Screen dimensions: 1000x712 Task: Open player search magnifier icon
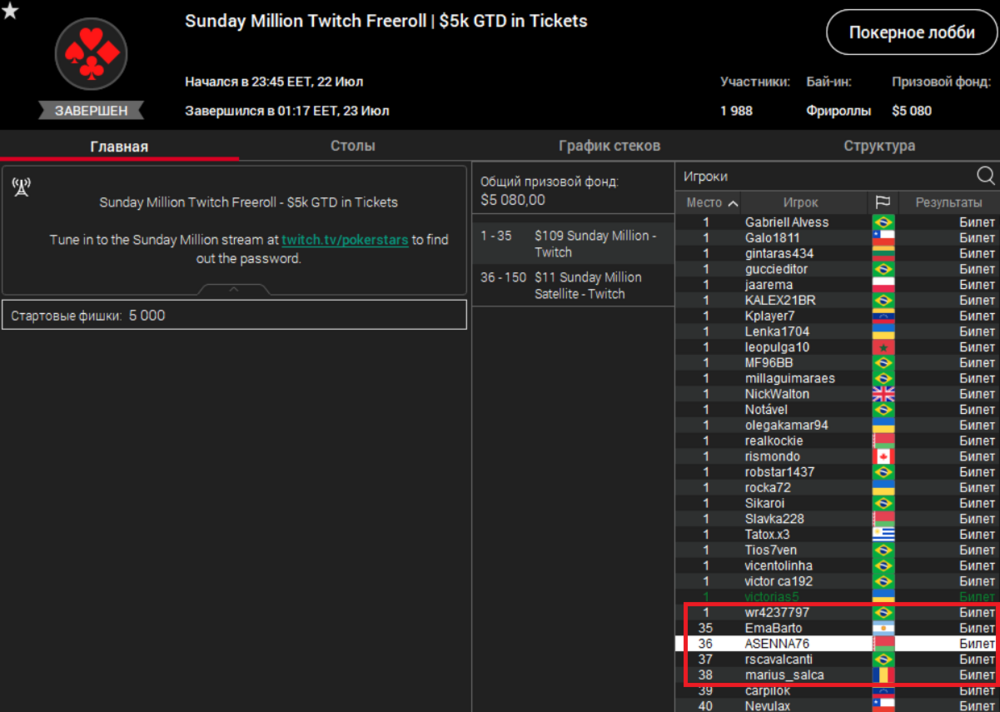coord(985,175)
